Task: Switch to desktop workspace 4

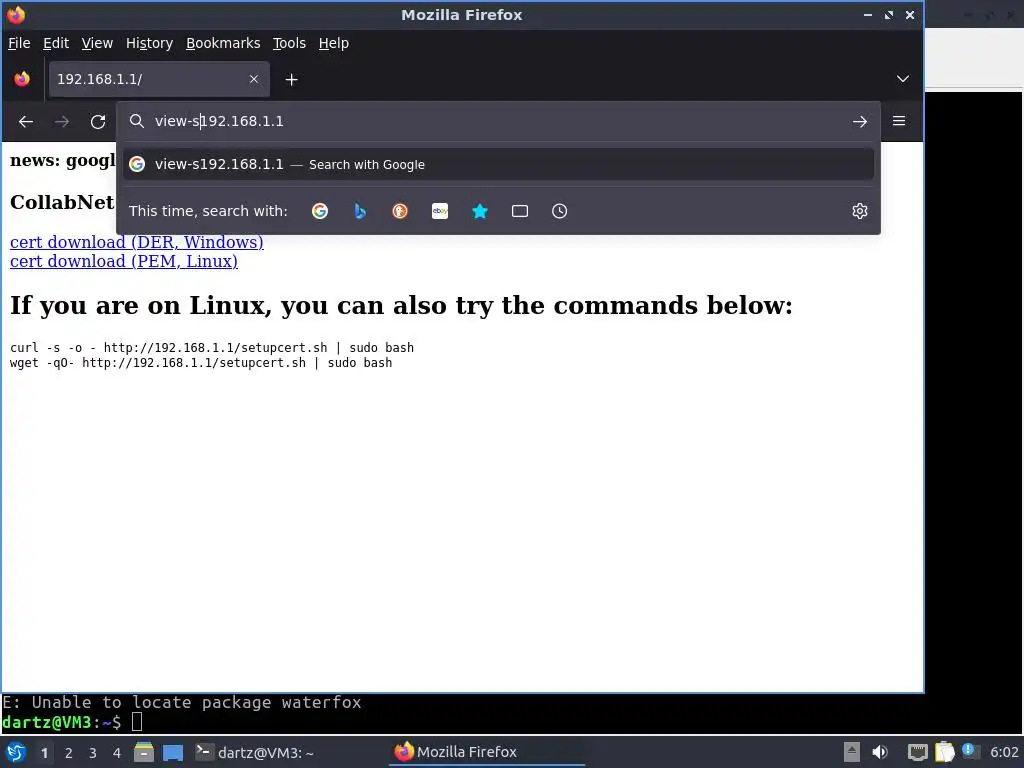Action: click(x=117, y=753)
